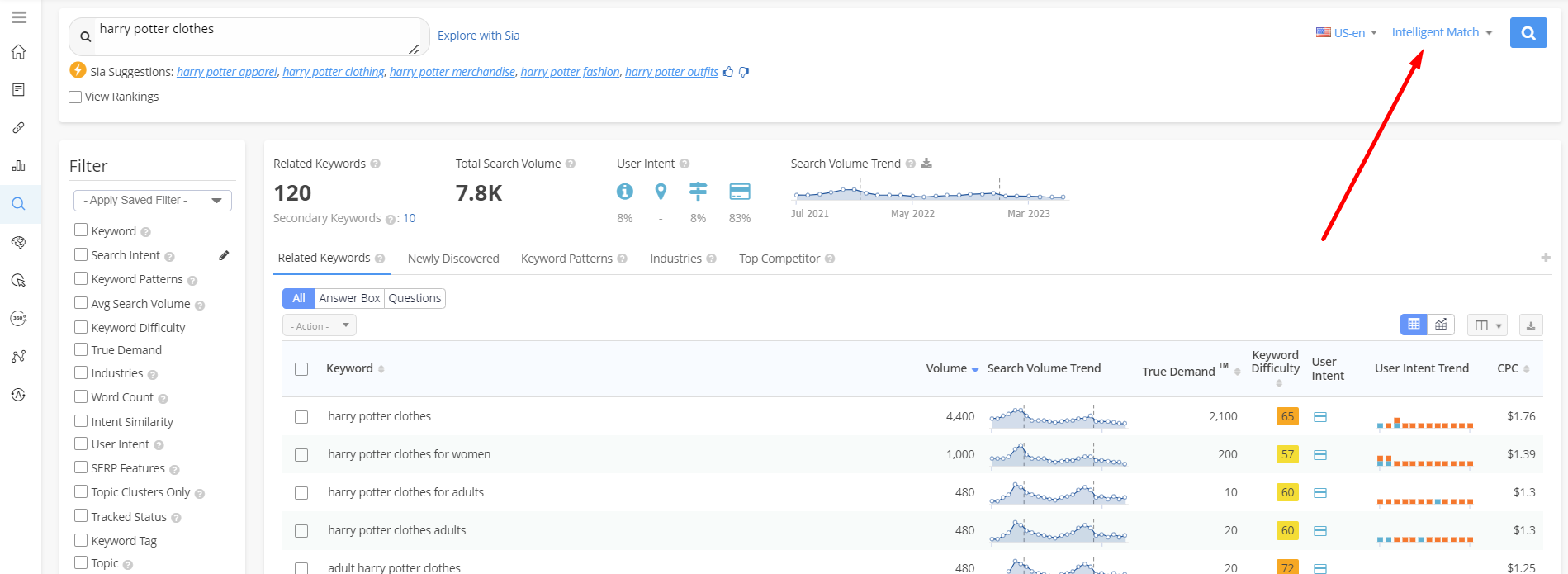Open the hamburger menu icon
1568x574 pixels.
(19, 17)
